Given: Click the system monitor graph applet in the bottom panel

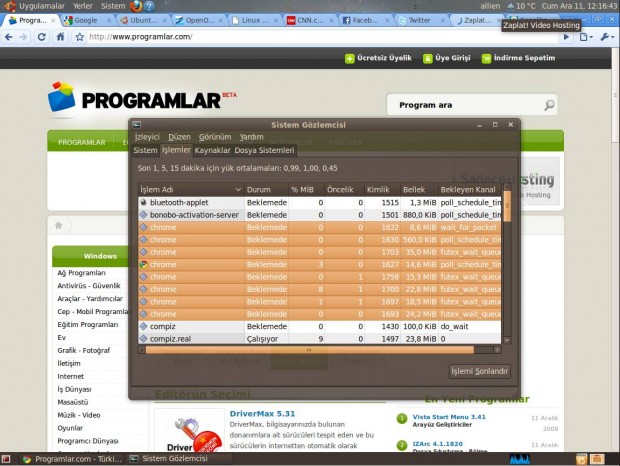Looking at the screenshot, I should click(x=520, y=459).
